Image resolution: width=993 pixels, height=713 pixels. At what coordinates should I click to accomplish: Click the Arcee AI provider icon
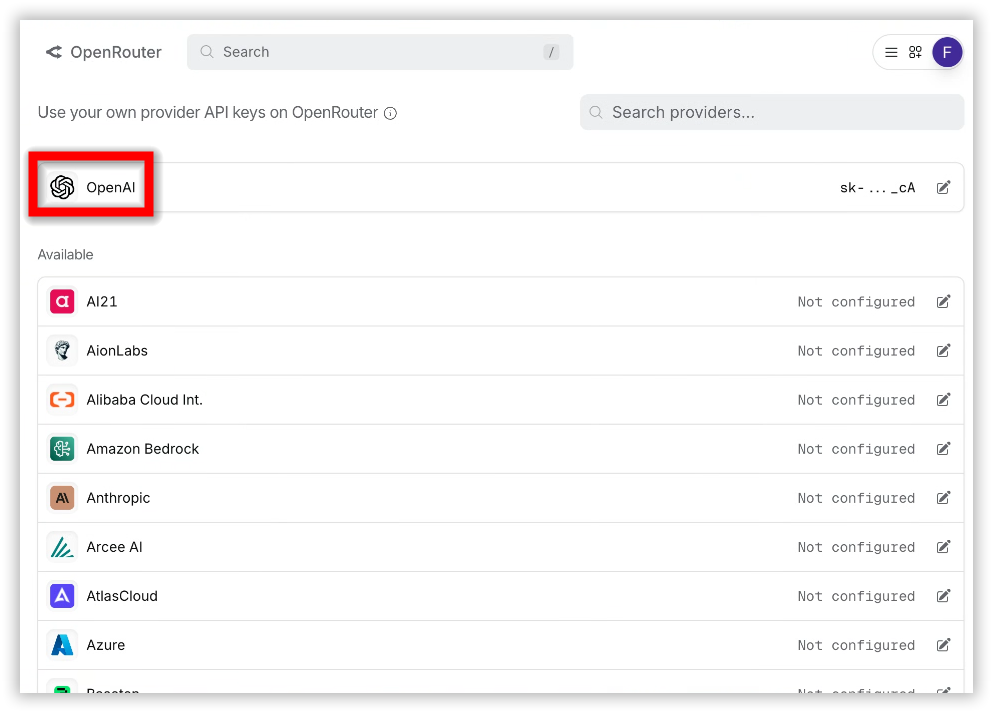click(62, 546)
